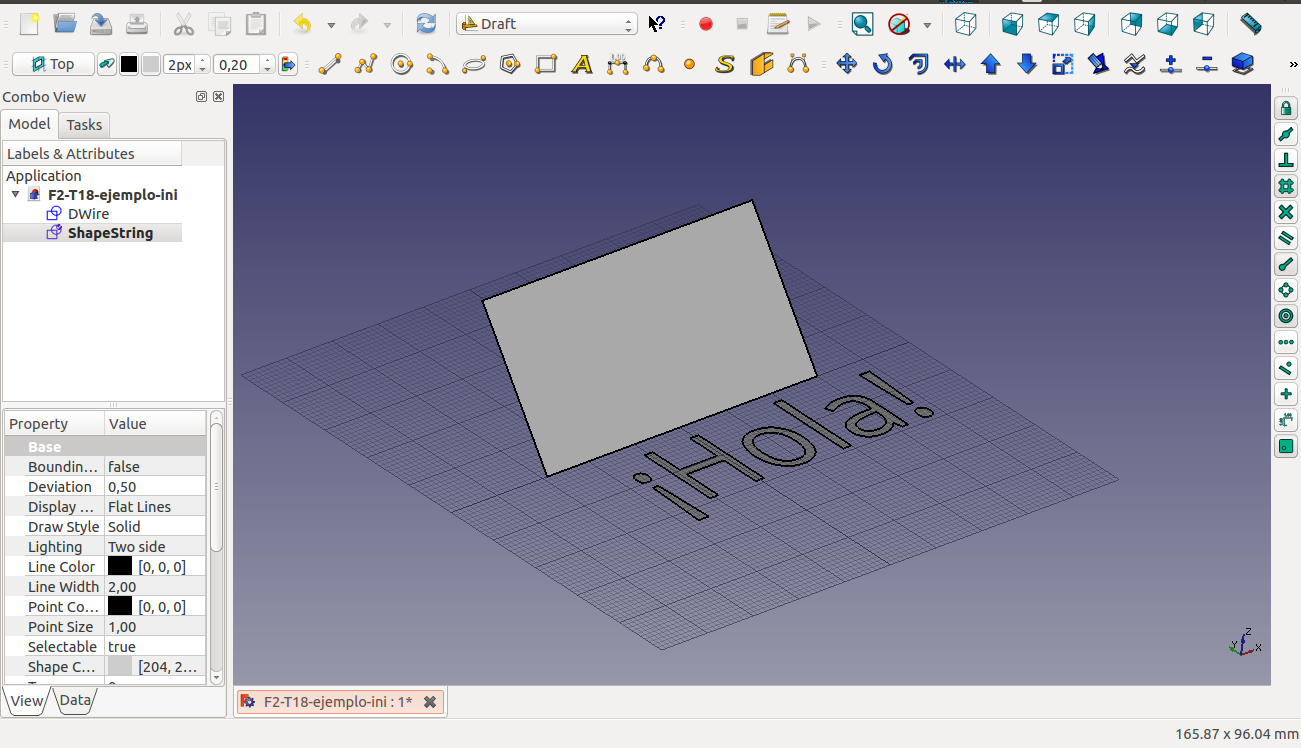Collapse the F2-T18-ejemplo-ini document tree
The width and height of the screenshot is (1301, 748).
[16, 195]
